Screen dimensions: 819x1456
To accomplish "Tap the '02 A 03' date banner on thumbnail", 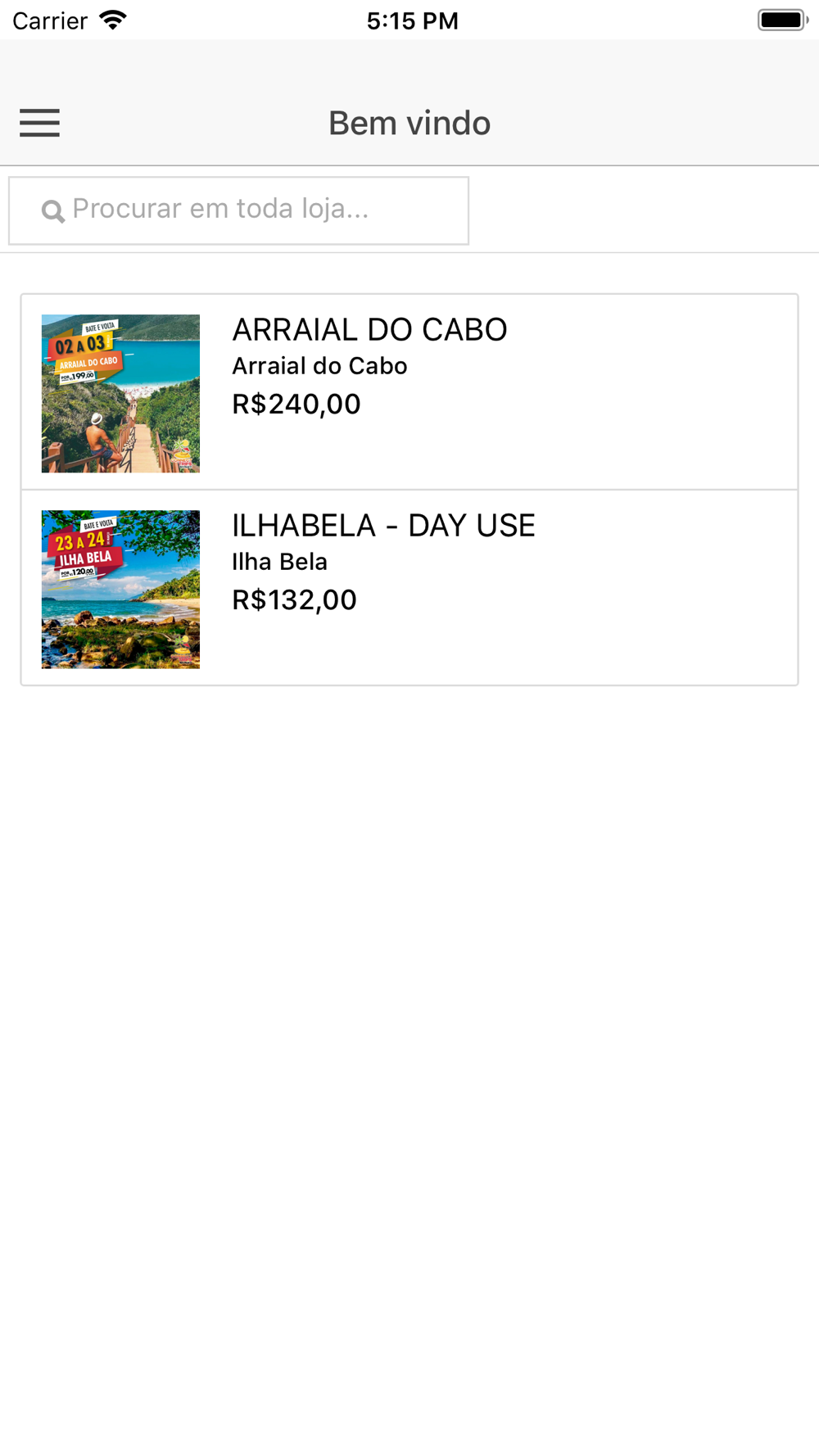I will (80, 345).
